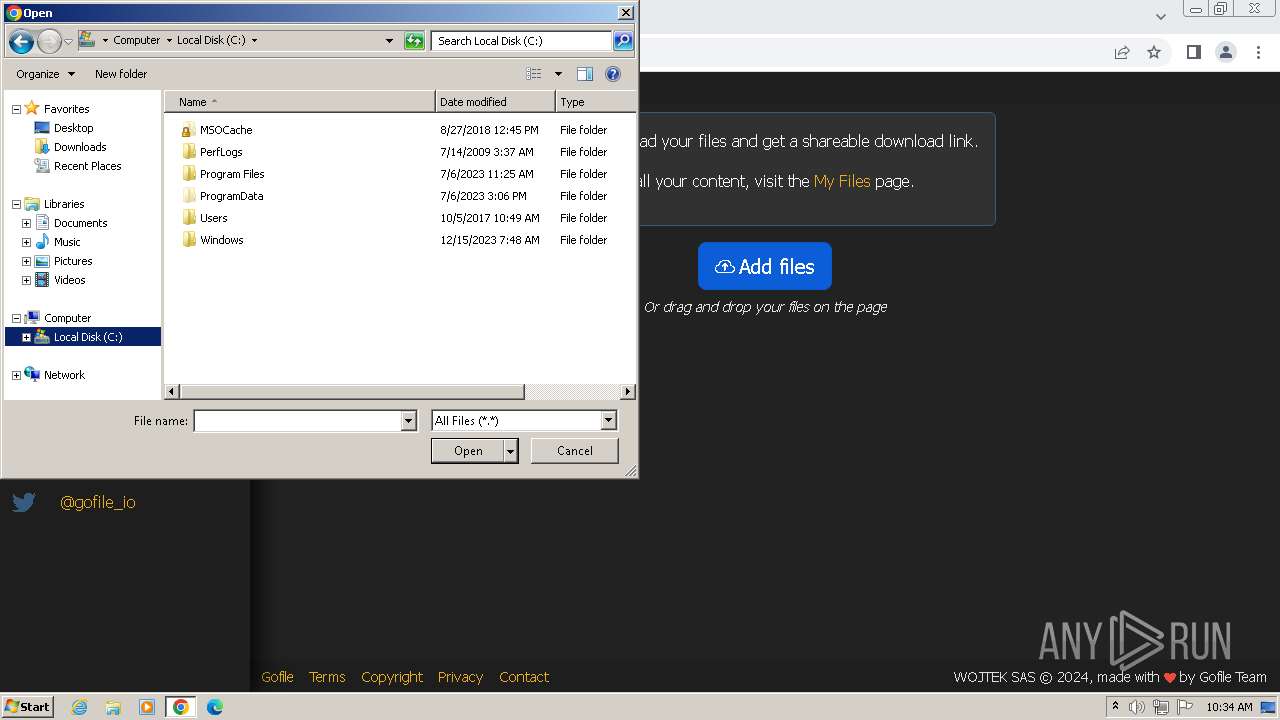Collapse the Favorites tree node
Screen dimensions: 1280x720
16,109
